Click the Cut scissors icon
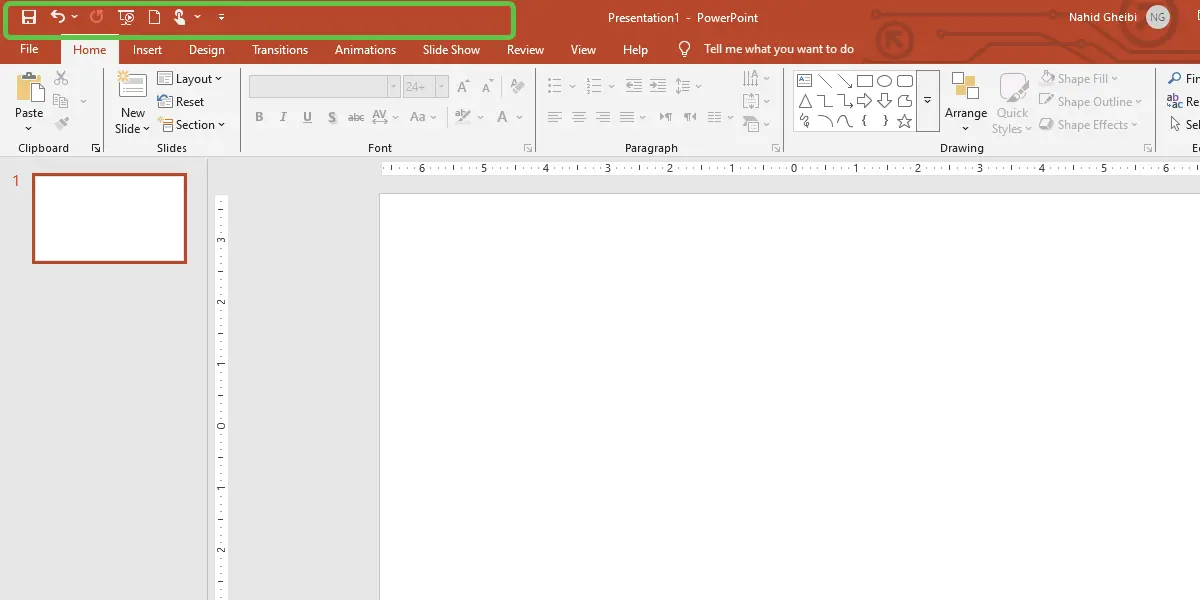Viewport: 1200px width, 600px height. click(x=61, y=78)
